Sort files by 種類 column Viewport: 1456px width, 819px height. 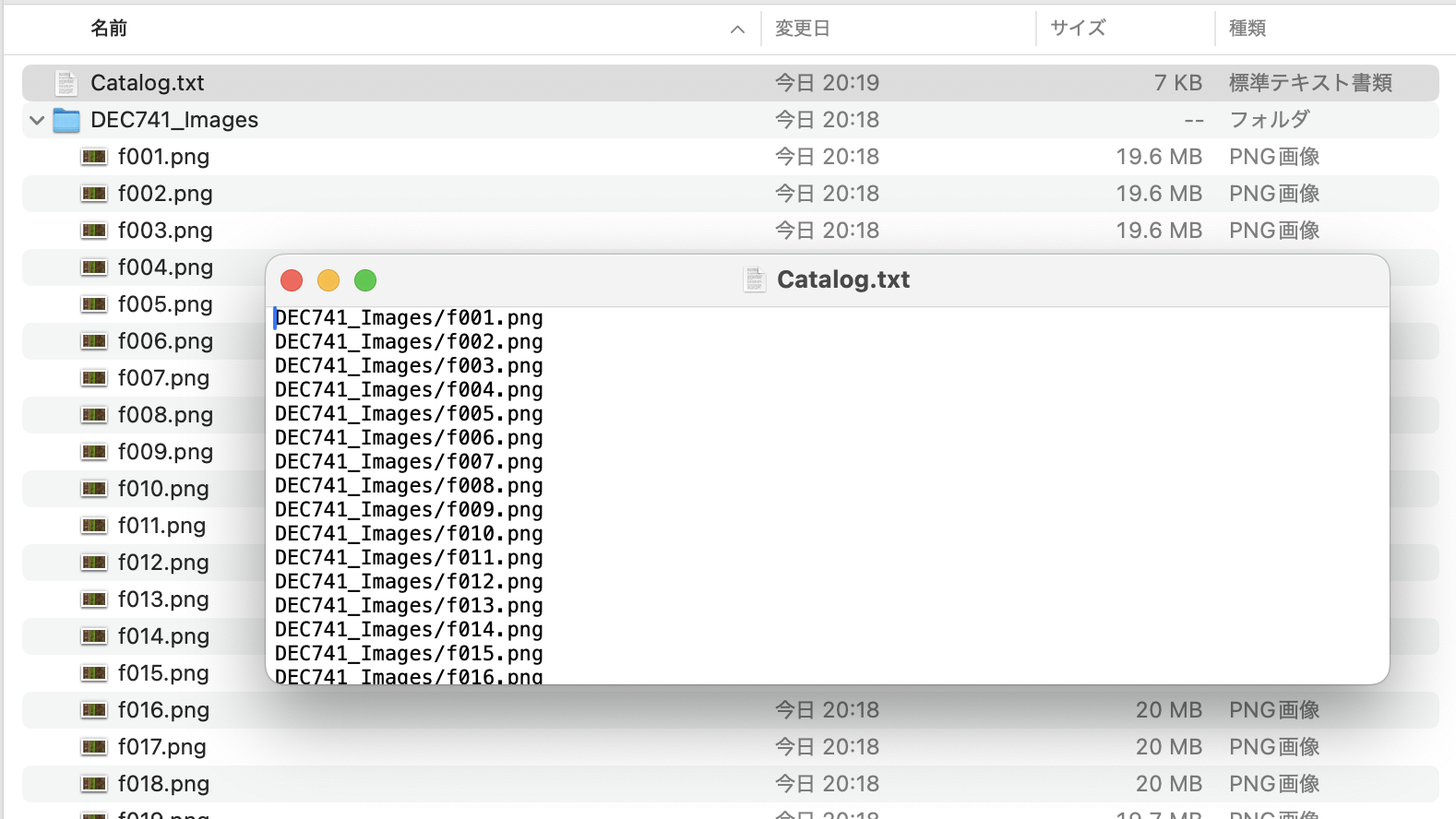(x=1247, y=29)
